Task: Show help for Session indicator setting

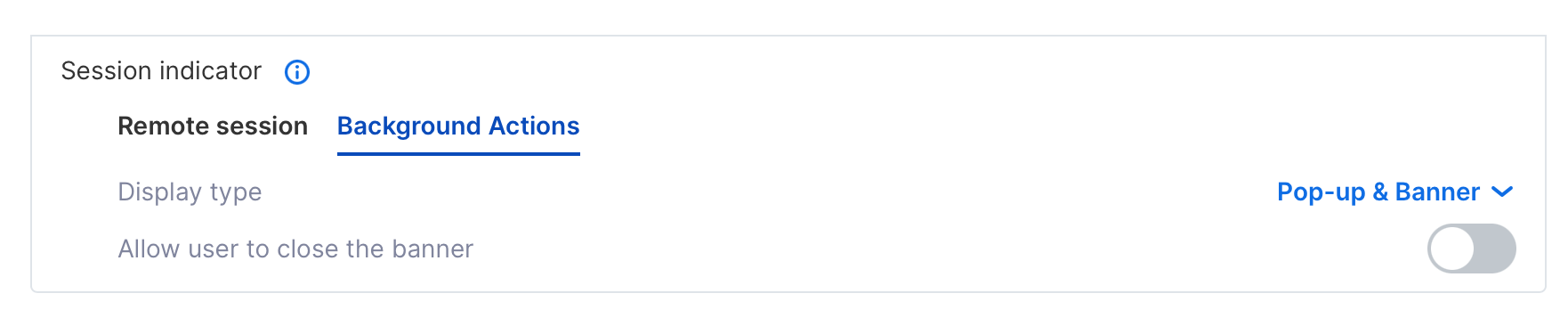Action: [x=297, y=72]
